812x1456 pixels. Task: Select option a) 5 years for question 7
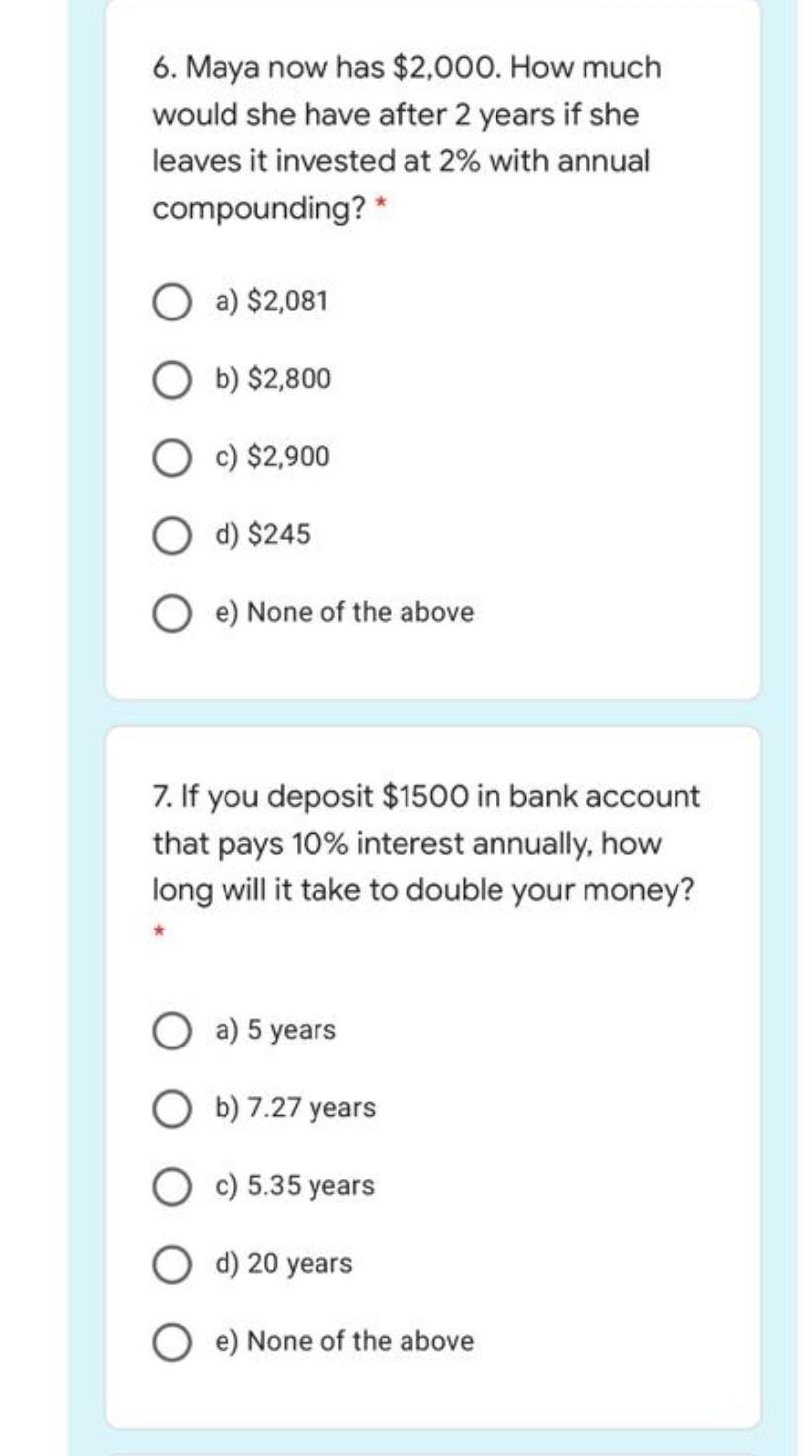click(x=173, y=1030)
